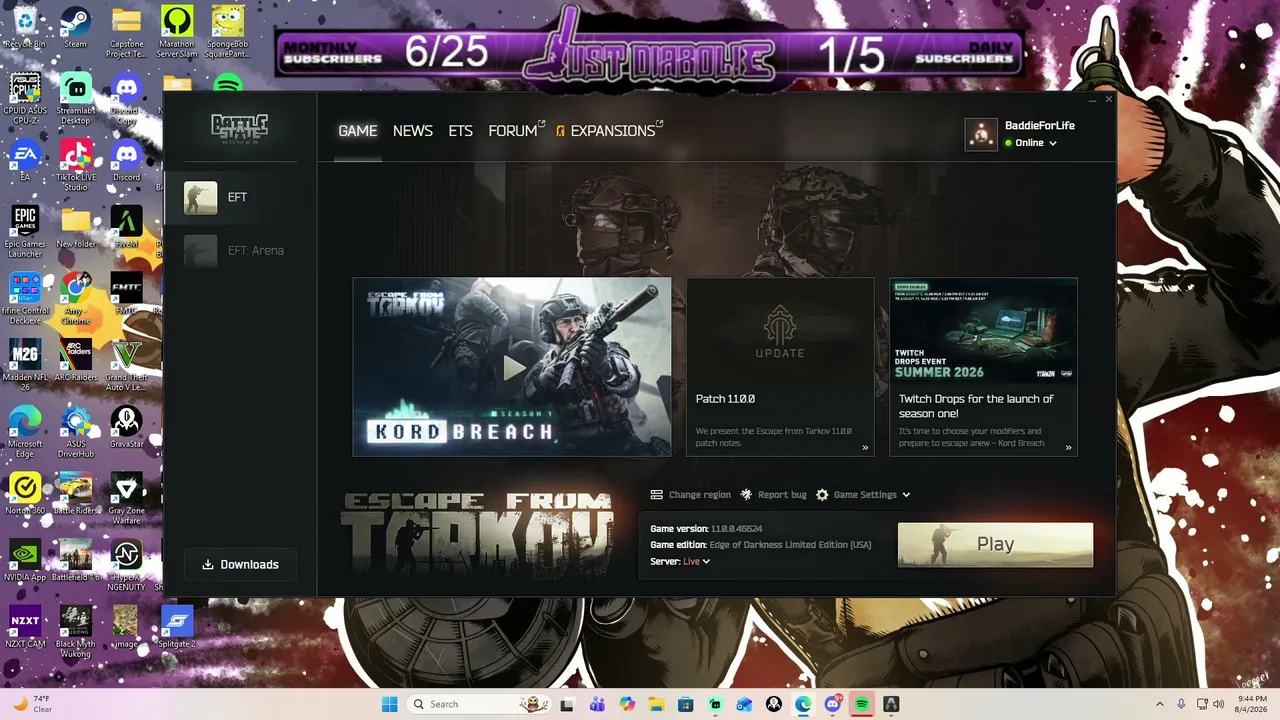The image size is (1280, 720).
Task: Open the Battle Riders desktop shortcut
Action: coord(75,494)
